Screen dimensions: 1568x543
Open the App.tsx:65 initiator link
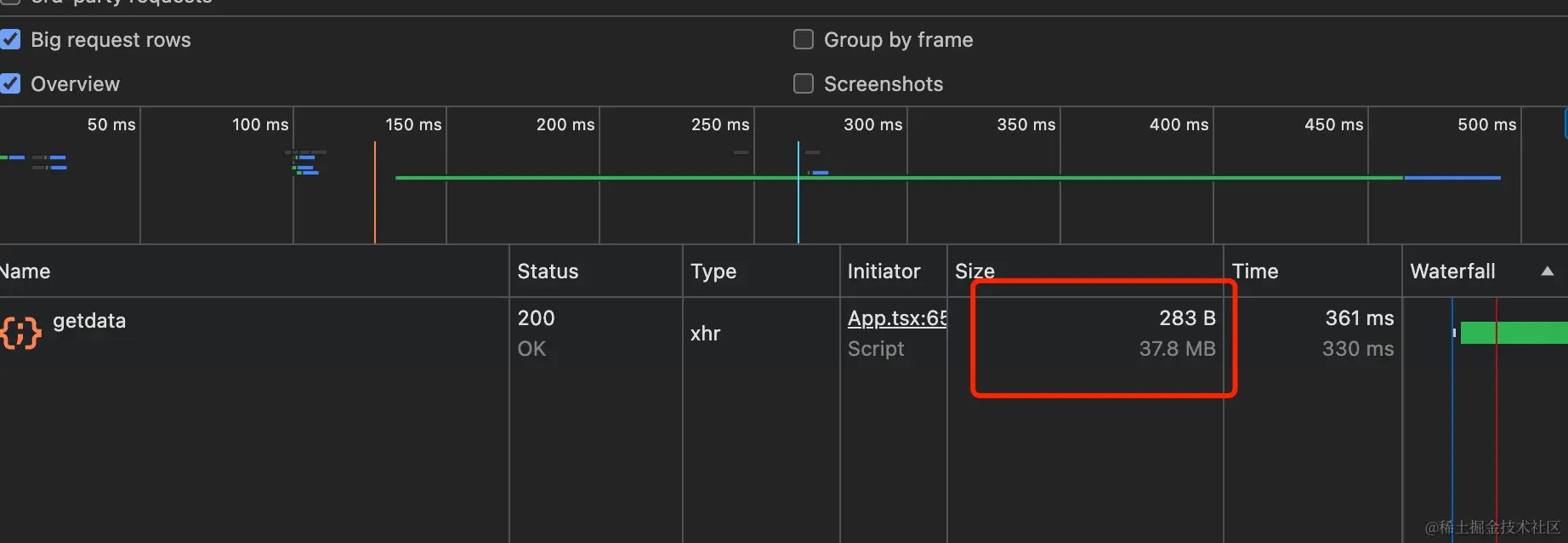point(897,318)
